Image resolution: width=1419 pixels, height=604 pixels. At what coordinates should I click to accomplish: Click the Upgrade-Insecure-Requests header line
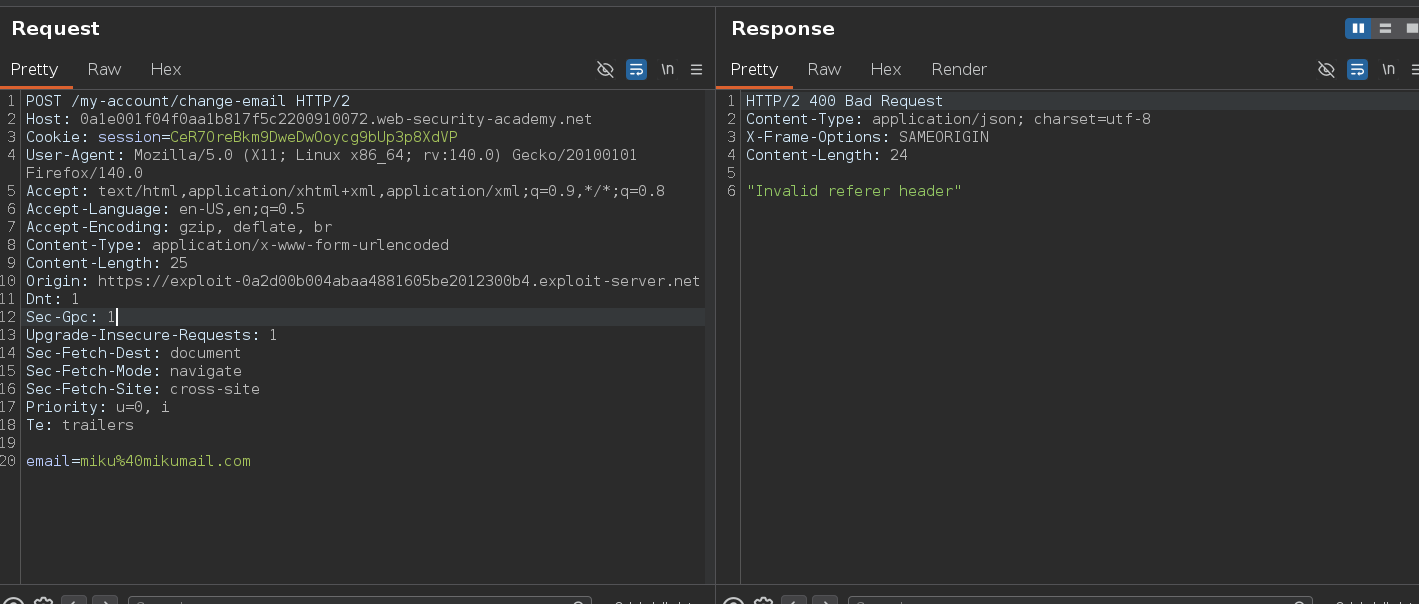coord(152,335)
